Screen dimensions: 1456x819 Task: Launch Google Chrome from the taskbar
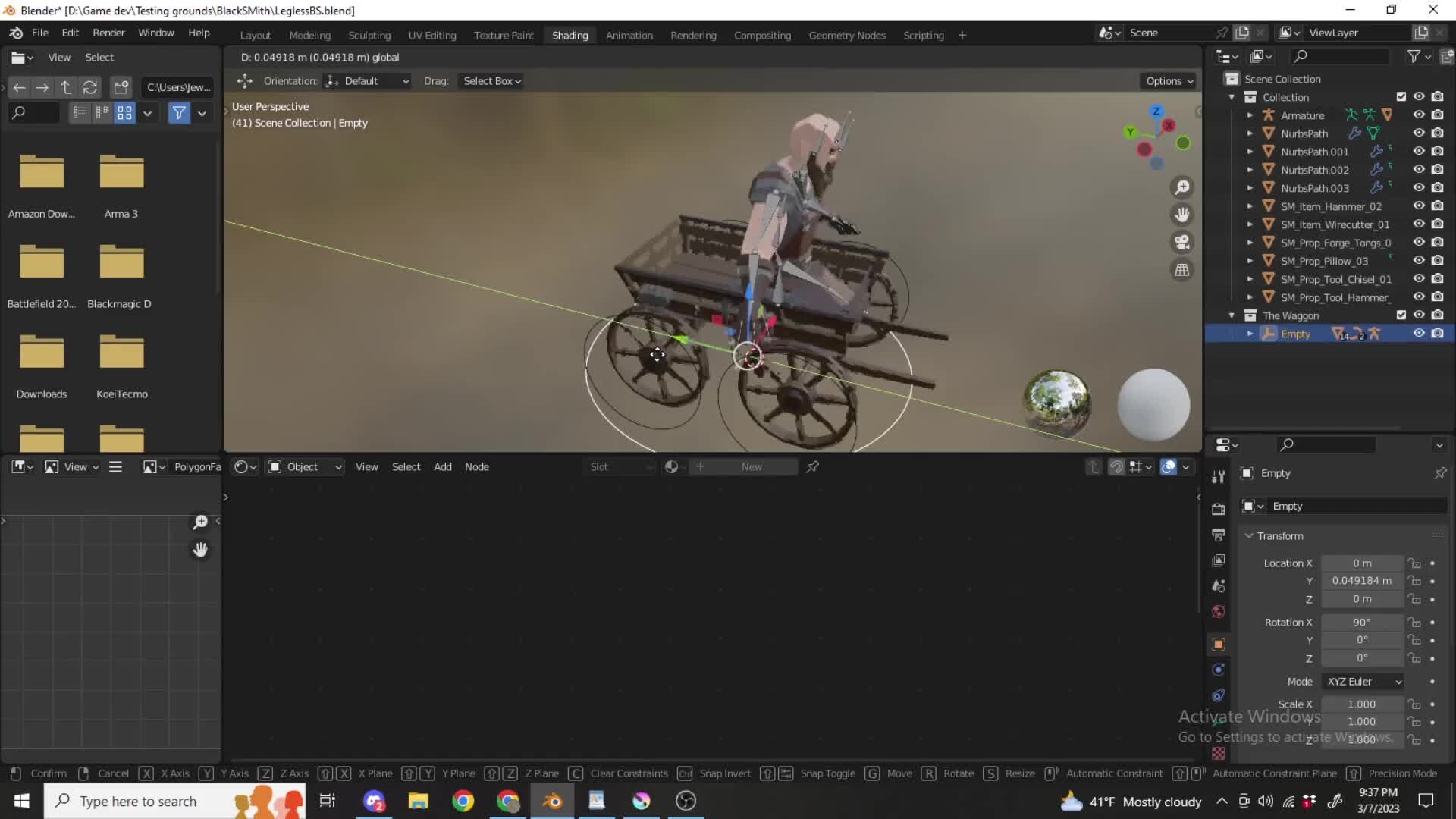pyautogui.click(x=463, y=801)
